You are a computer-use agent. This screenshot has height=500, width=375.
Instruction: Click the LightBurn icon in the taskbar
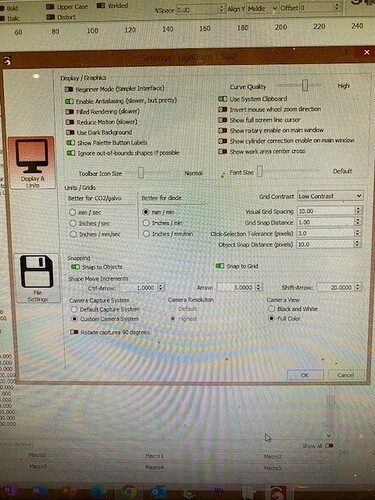coord(277,493)
